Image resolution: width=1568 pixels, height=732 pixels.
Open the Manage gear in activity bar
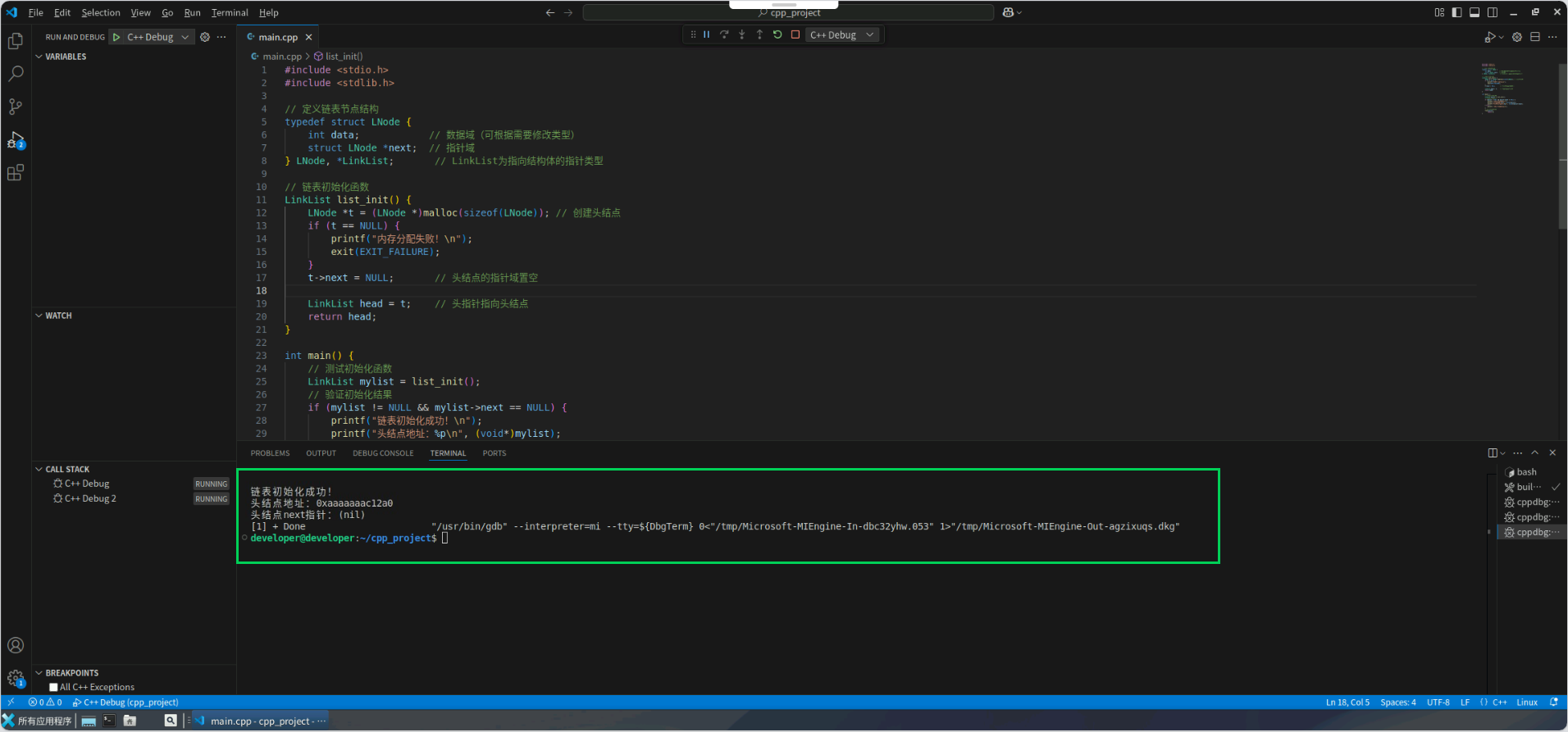tap(16, 678)
